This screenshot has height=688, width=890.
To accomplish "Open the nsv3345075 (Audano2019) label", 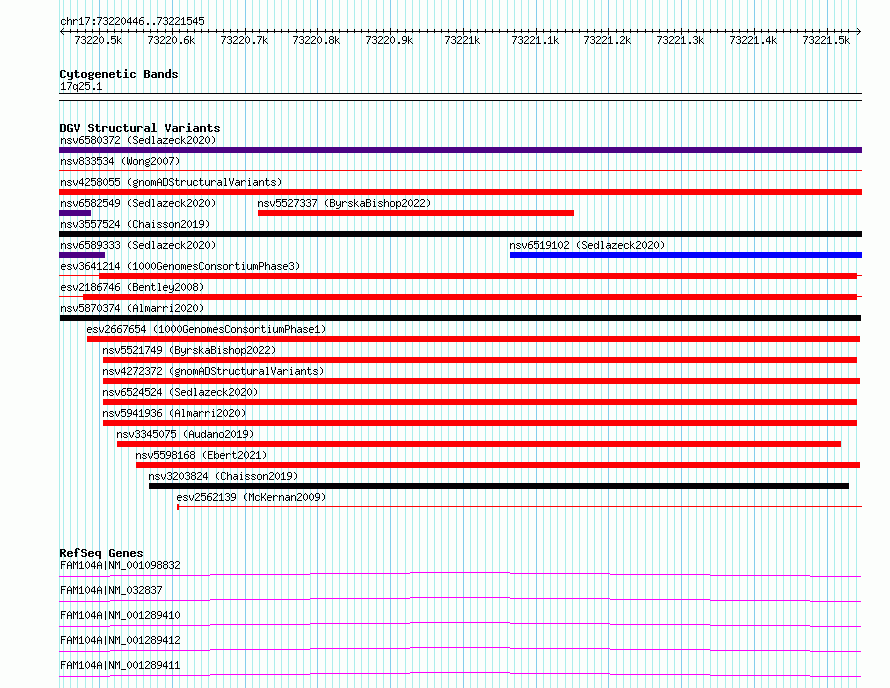I will (x=185, y=434).
